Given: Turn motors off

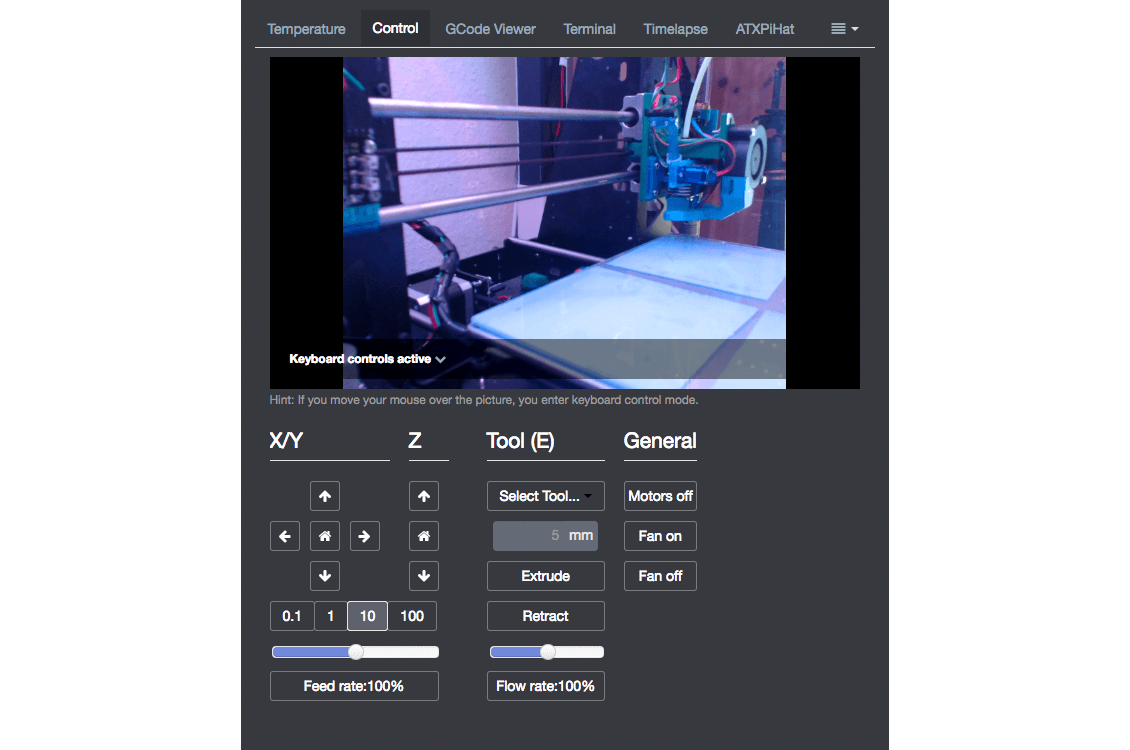Looking at the screenshot, I should [660, 496].
